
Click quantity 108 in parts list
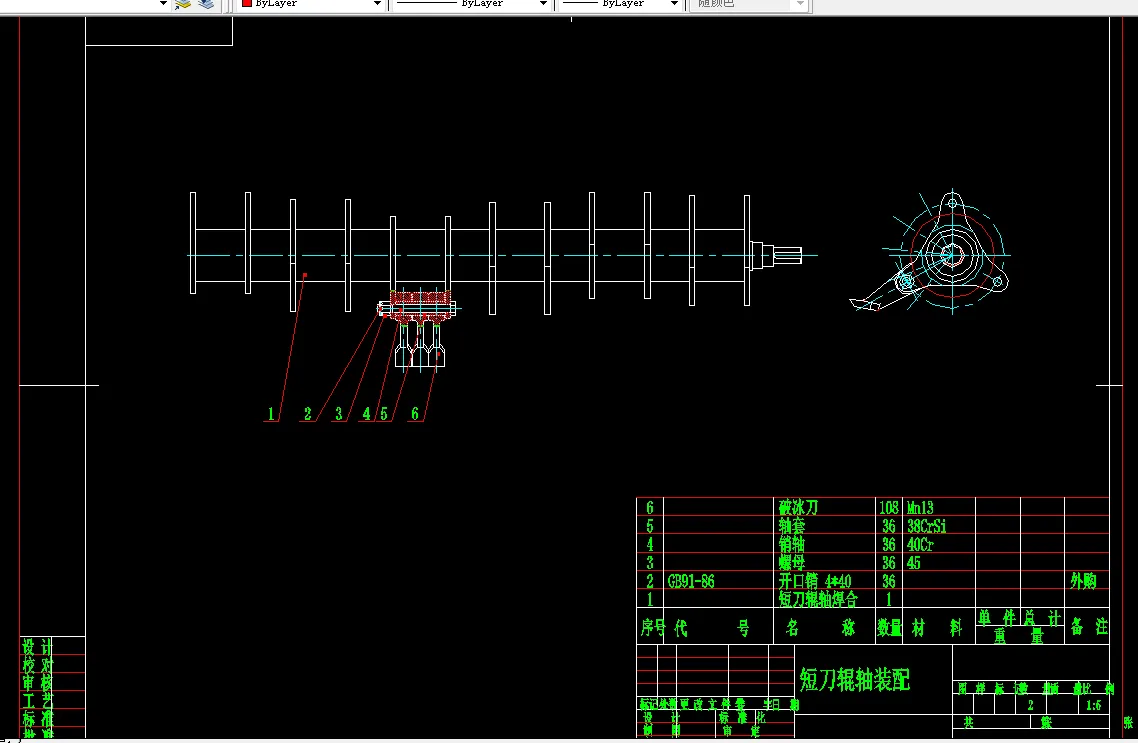pyautogui.click(x=888, y=507)
